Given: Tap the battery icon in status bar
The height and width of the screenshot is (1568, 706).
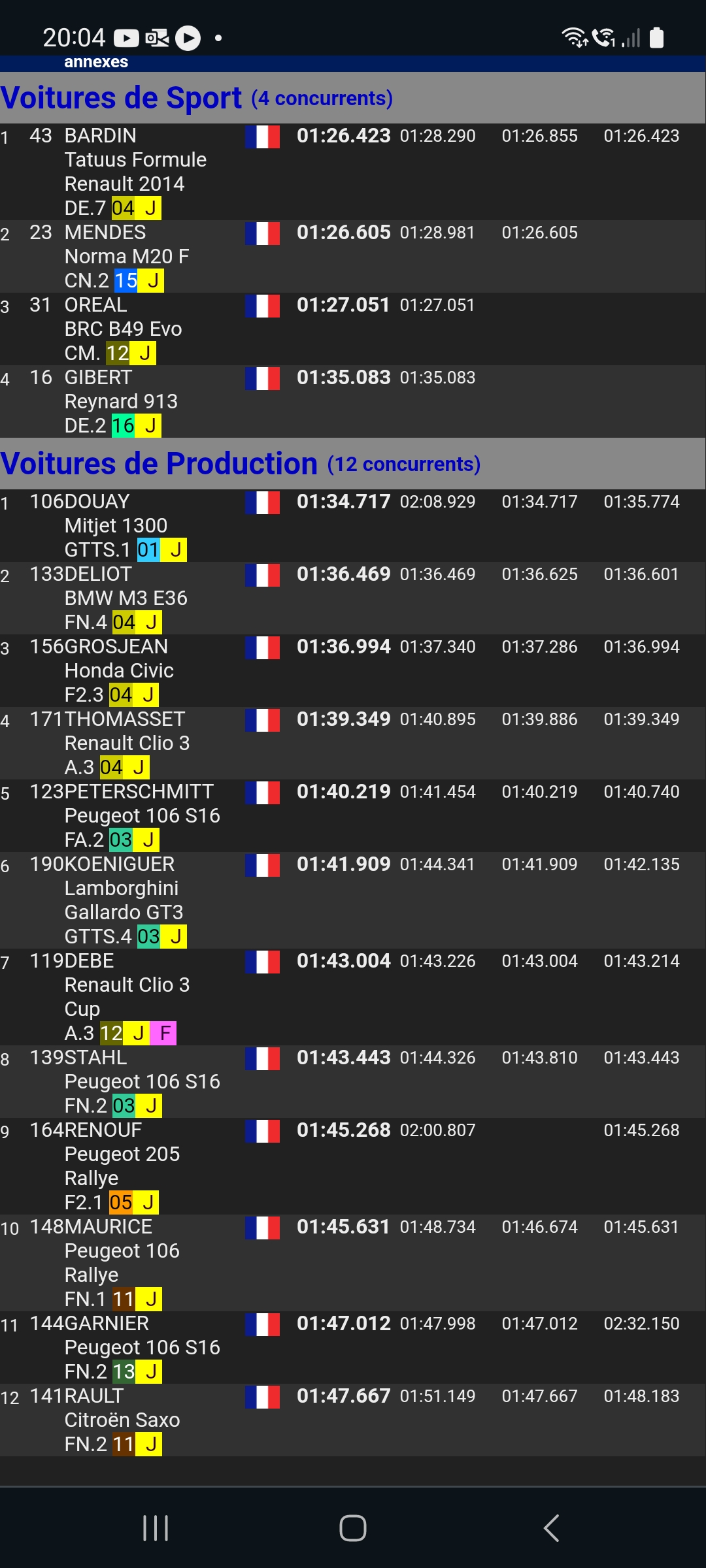Looking at the screenshot, I should coord(657,38).
